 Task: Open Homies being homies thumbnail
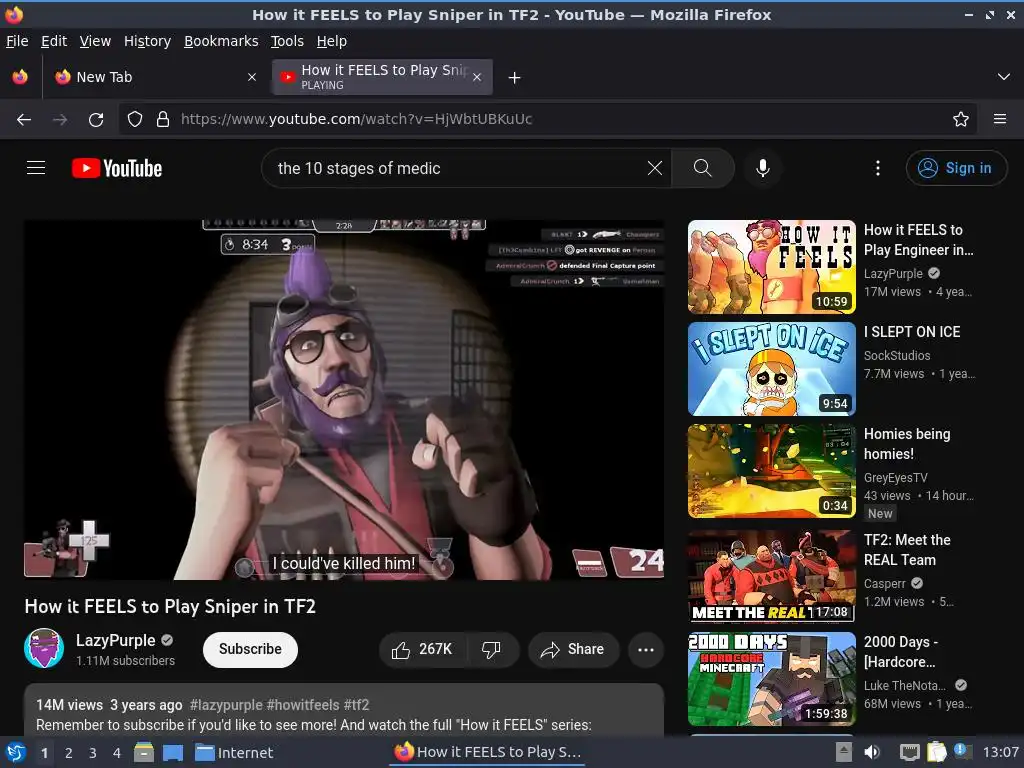[771, 471]
